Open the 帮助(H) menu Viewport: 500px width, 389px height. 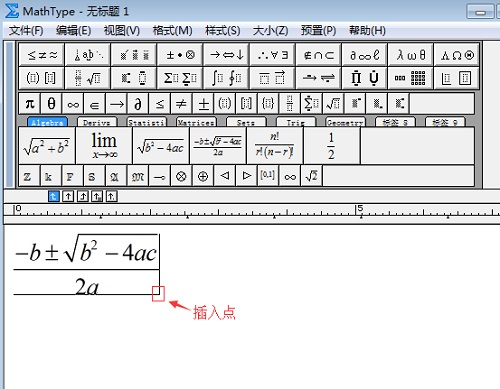click(x=367, y=31)
